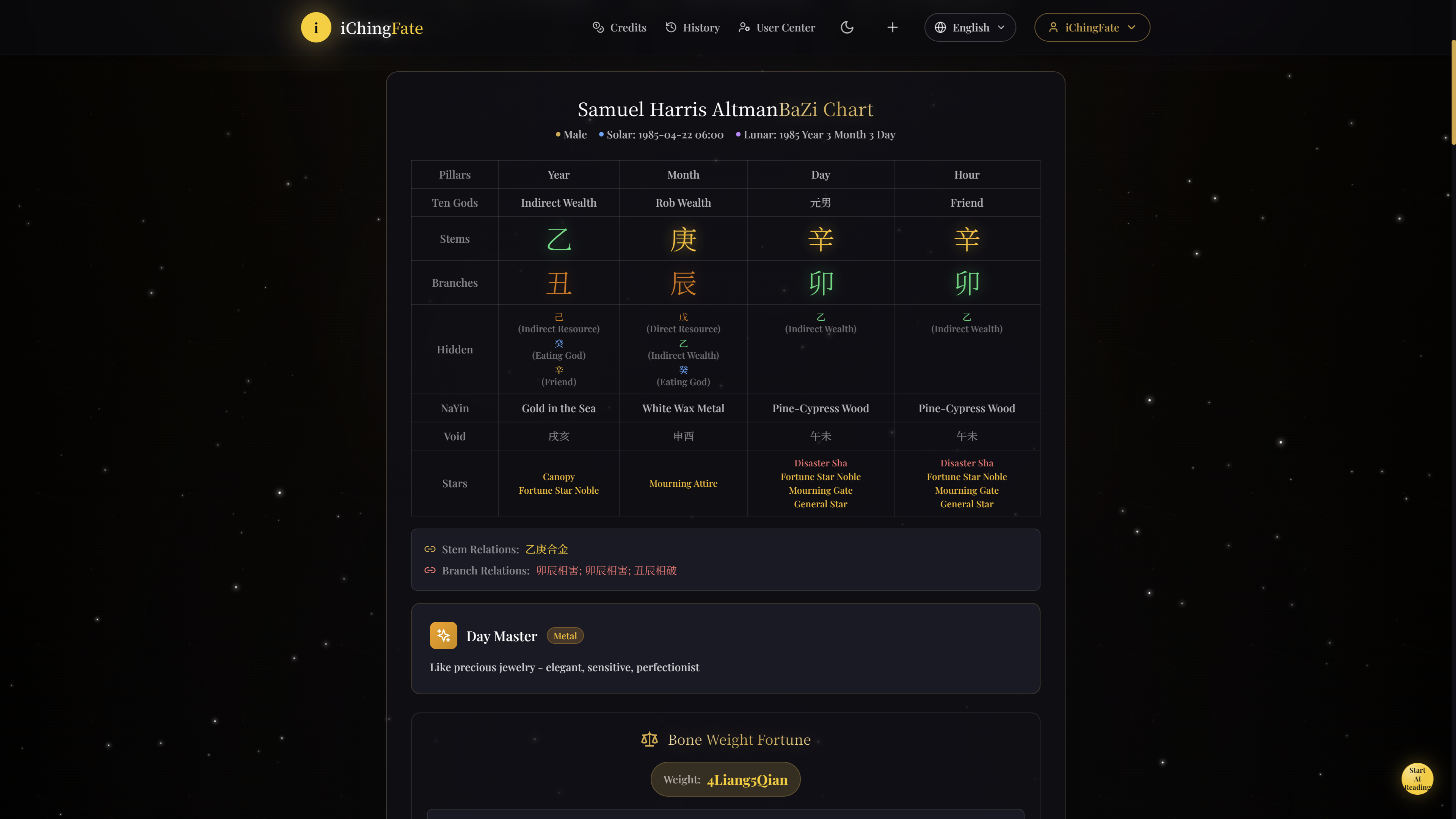The image size is (1456, 819).
Task: Click the Day Master sparkle icon
Action: [x=443, y=635]
